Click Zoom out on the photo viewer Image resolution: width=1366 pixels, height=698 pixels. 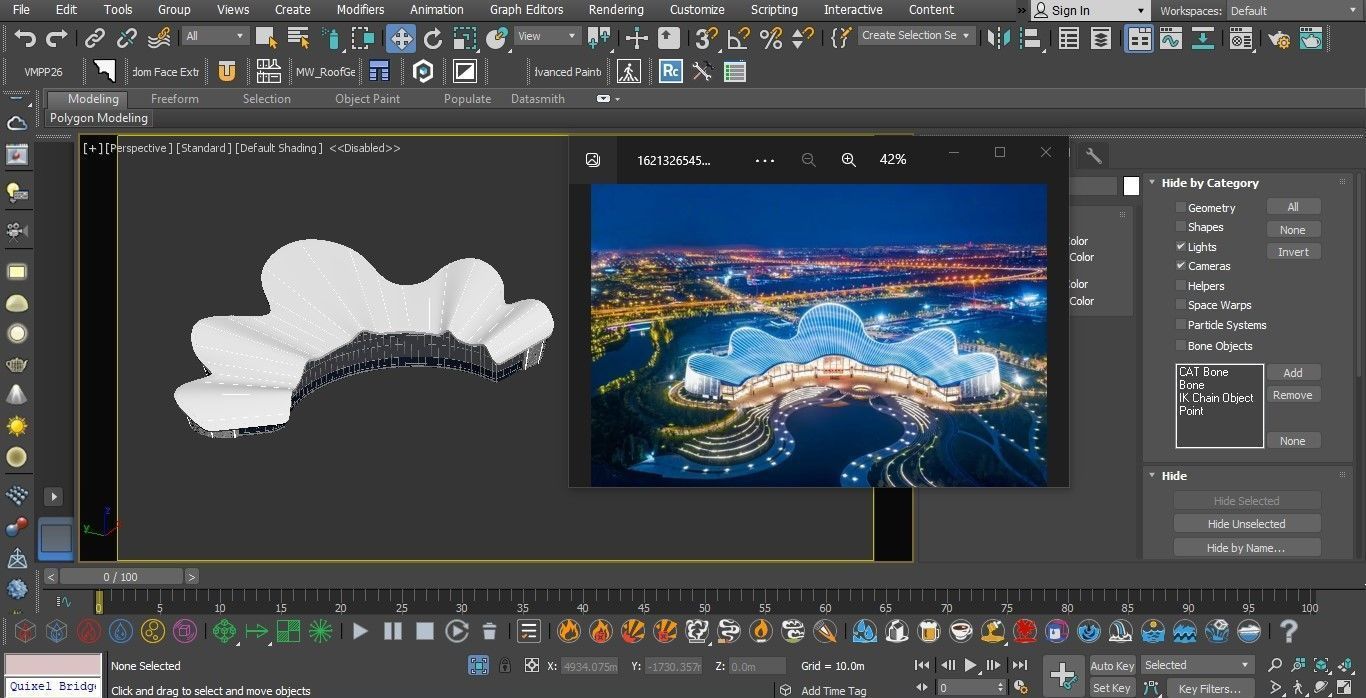(809, 160)
